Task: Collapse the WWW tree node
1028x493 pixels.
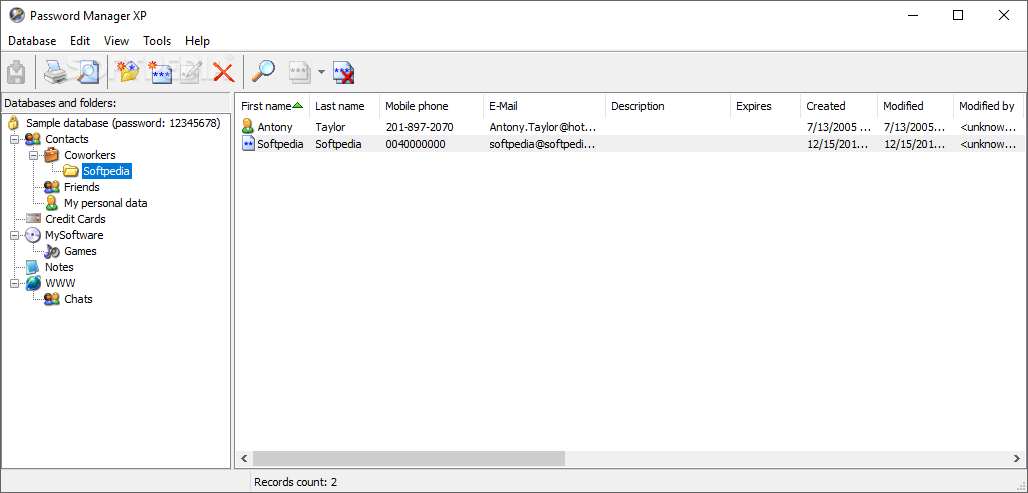Action: point(14,283)
